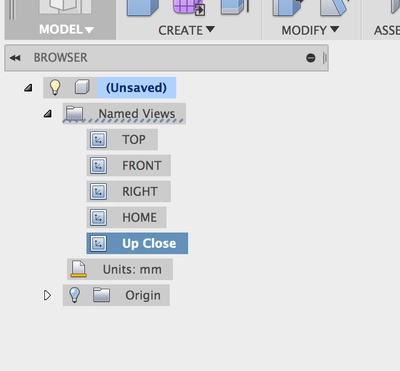Click the HOME named view icon
Viewport: 400px width, 371px height.
click(98, 217)
